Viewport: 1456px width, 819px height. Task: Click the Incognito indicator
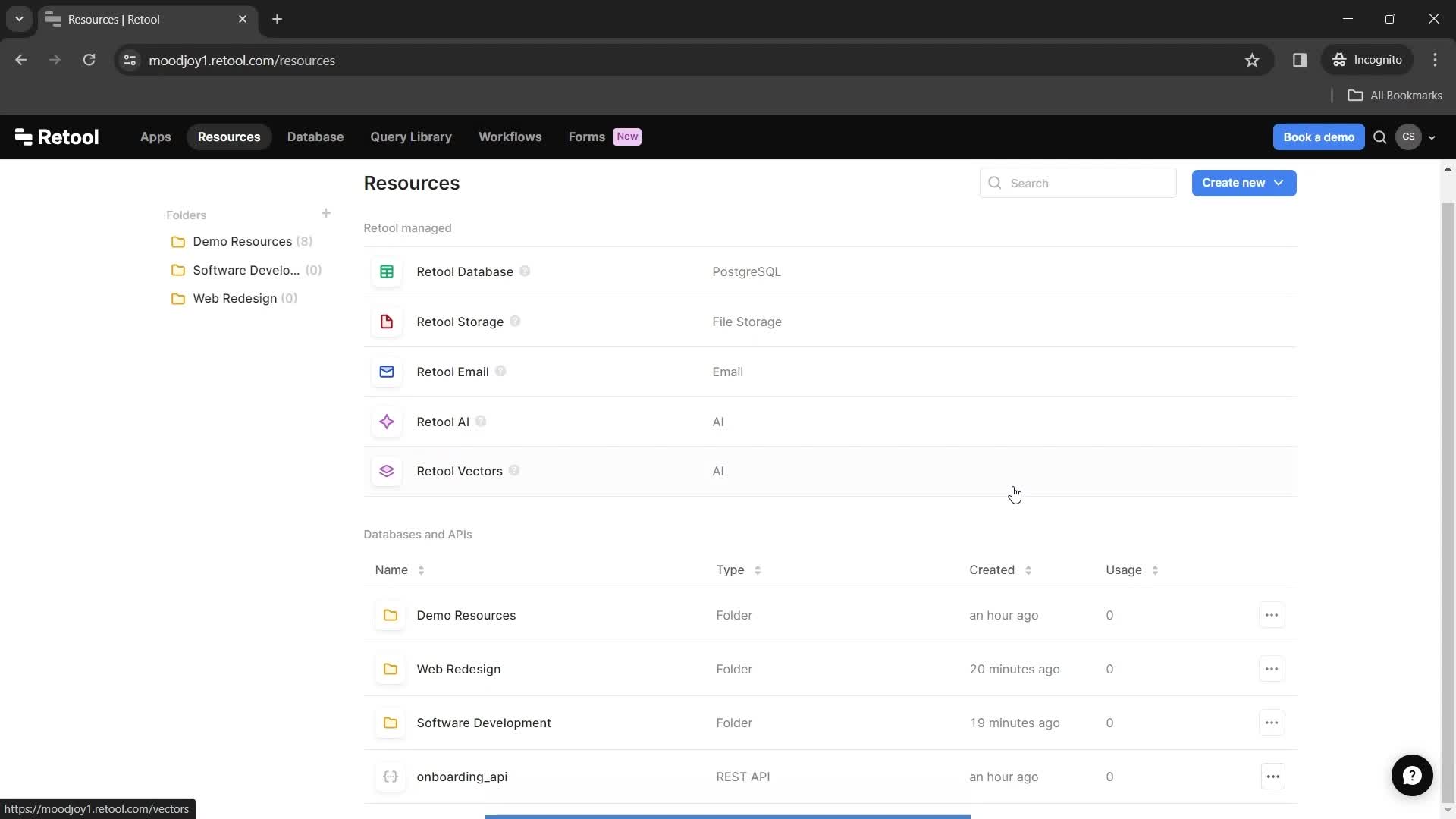click(x=1367, y=60)
